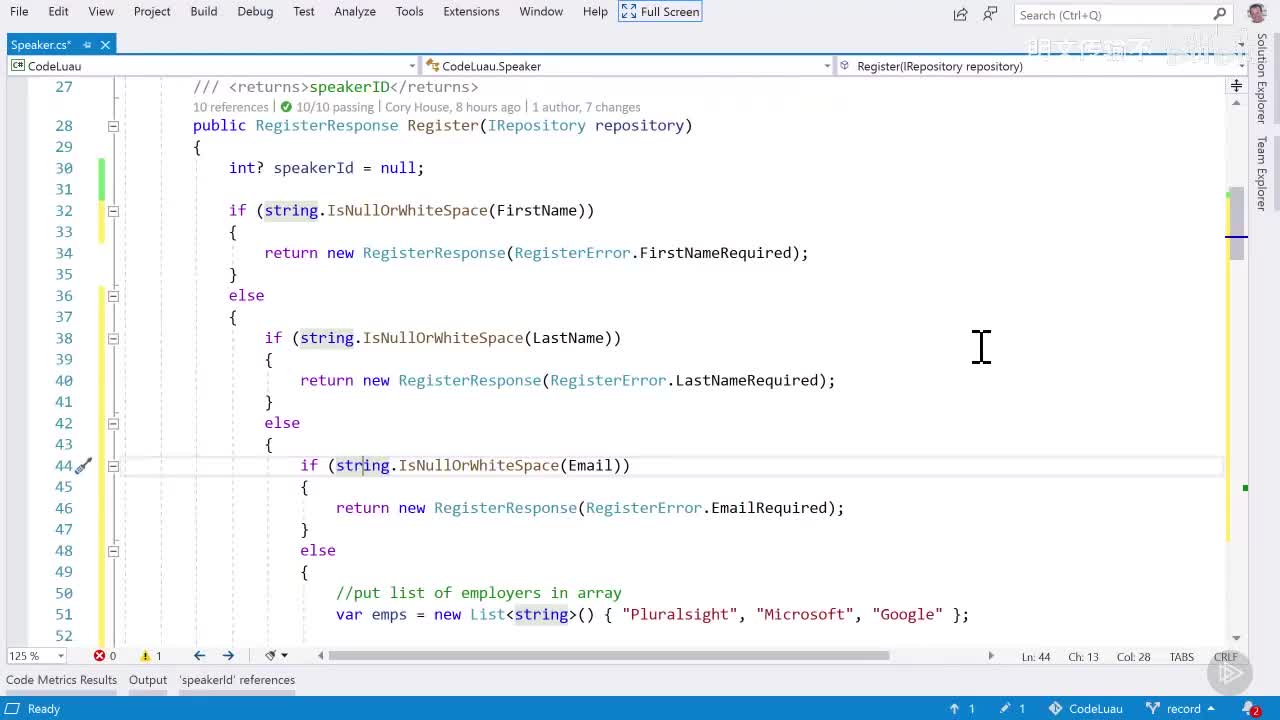Click the editor split window handle

pos(1236,86)
